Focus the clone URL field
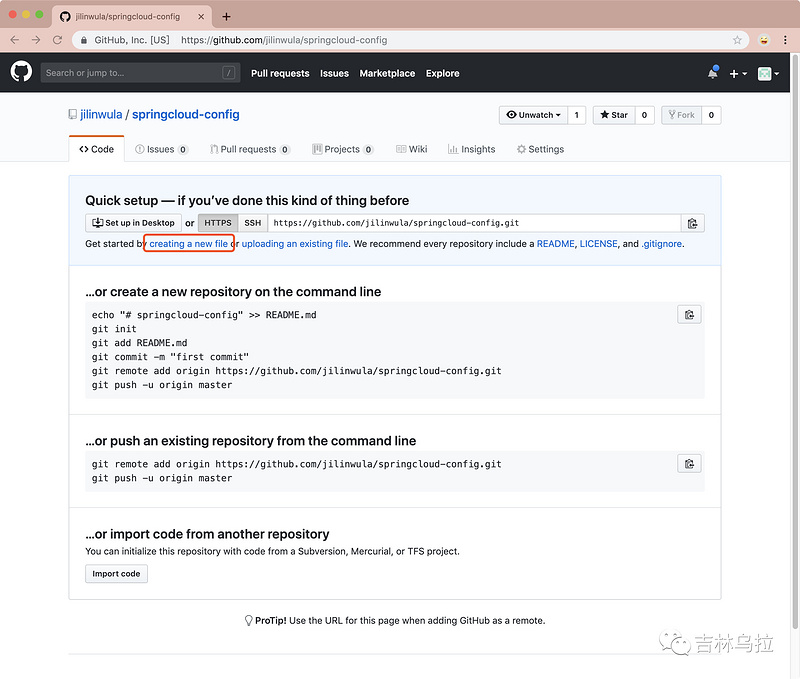This screenshot has width=800, height=679. (474, 223)
